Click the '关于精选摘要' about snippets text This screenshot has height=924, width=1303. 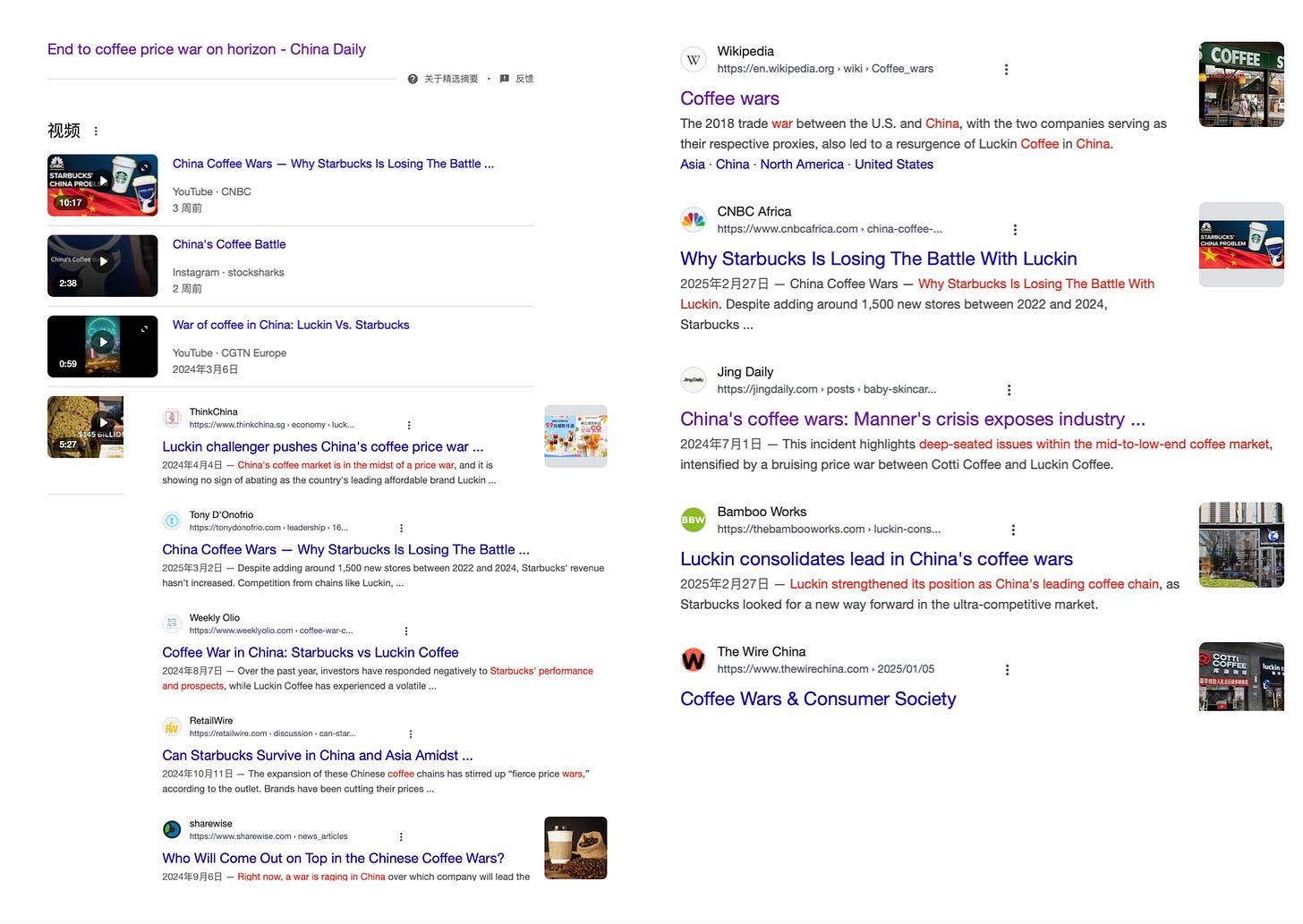click(451, 79)
